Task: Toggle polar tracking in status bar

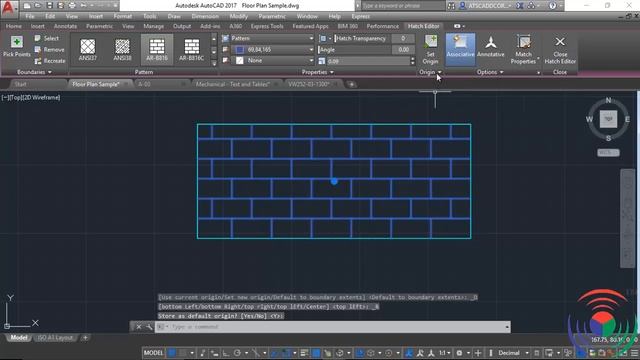Action: (237, 353)
